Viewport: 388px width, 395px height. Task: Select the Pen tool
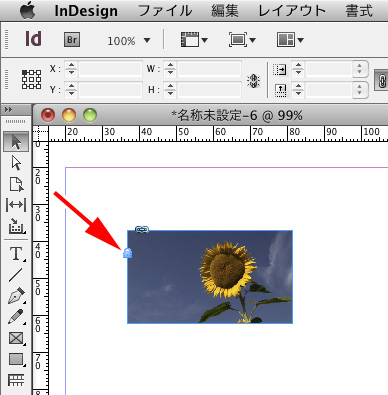click(16, 295)
